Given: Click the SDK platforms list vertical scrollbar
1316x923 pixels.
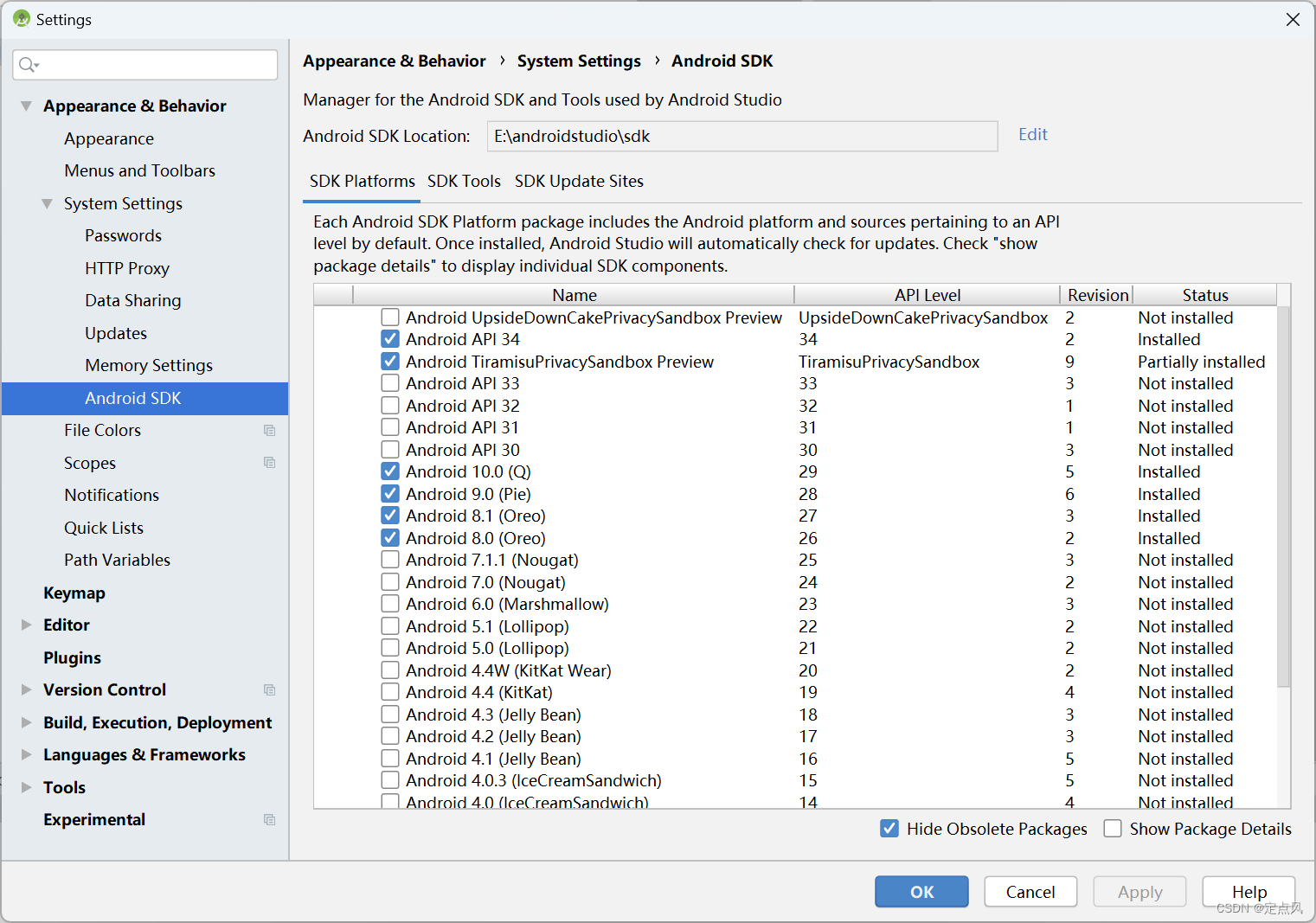Looking at the screenshot, I should (1283, 497).
